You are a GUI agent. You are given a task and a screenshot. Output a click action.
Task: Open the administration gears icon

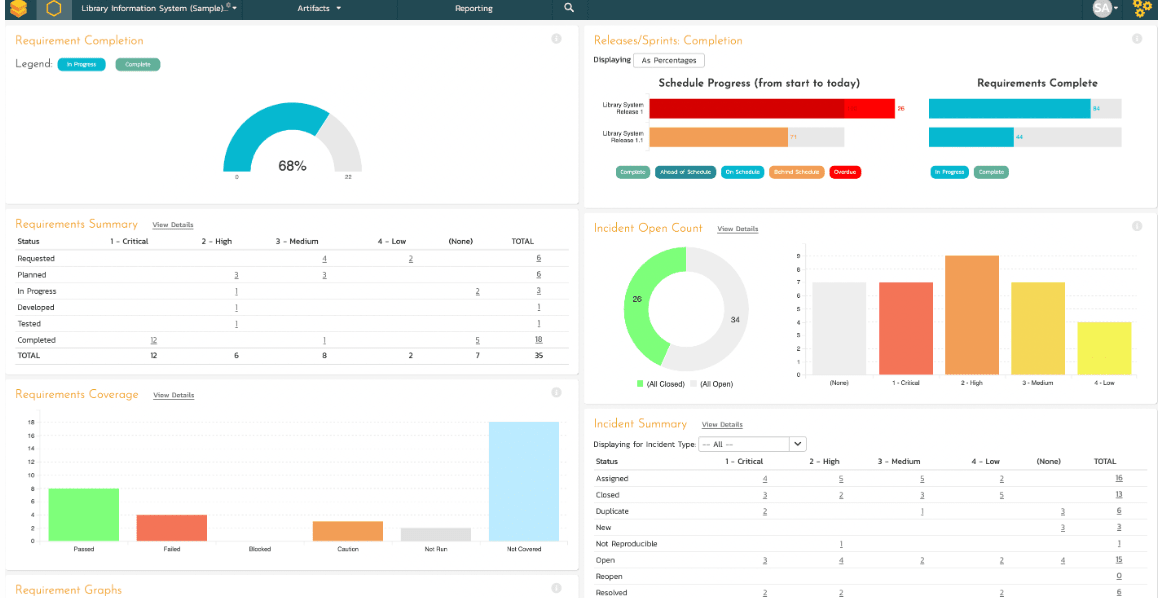pyautogui.click(x=1141, y=9)
